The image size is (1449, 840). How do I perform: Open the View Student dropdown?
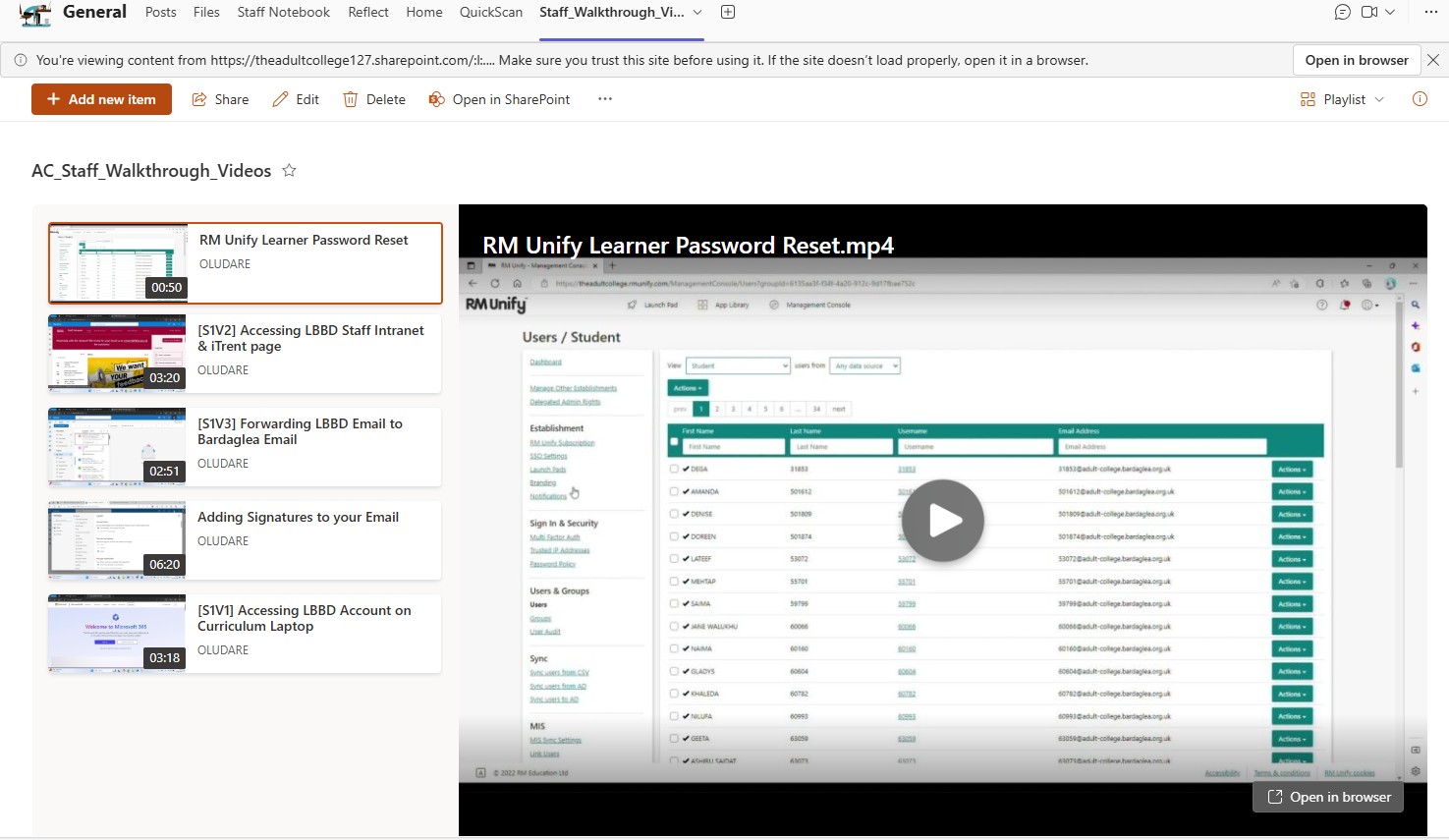click(x=738, y=365)
